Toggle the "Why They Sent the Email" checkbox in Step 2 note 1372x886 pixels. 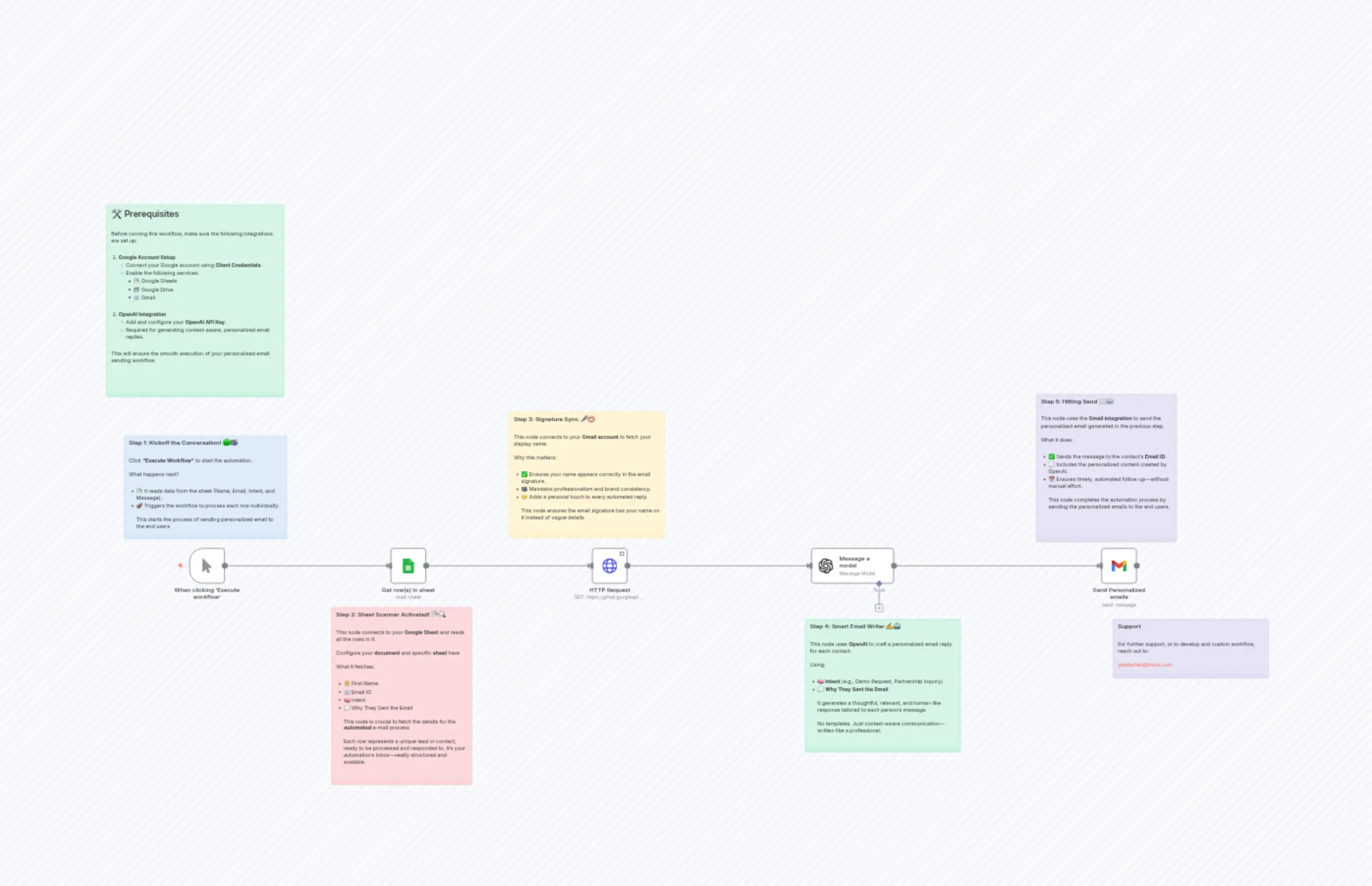[x=348, y=708]
